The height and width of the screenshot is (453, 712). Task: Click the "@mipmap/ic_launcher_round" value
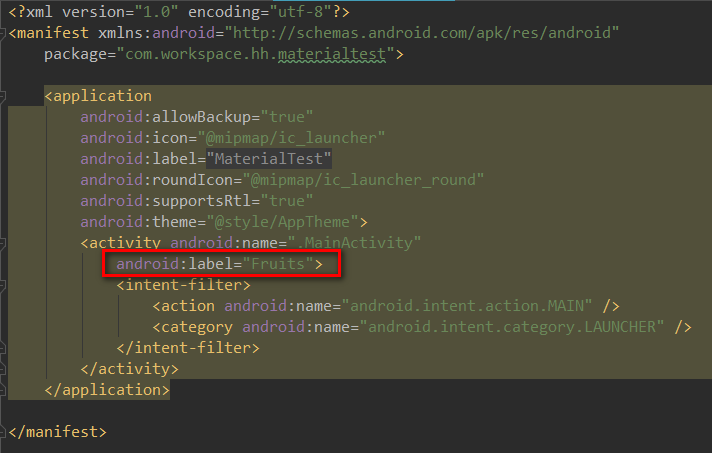pos(363,180)
